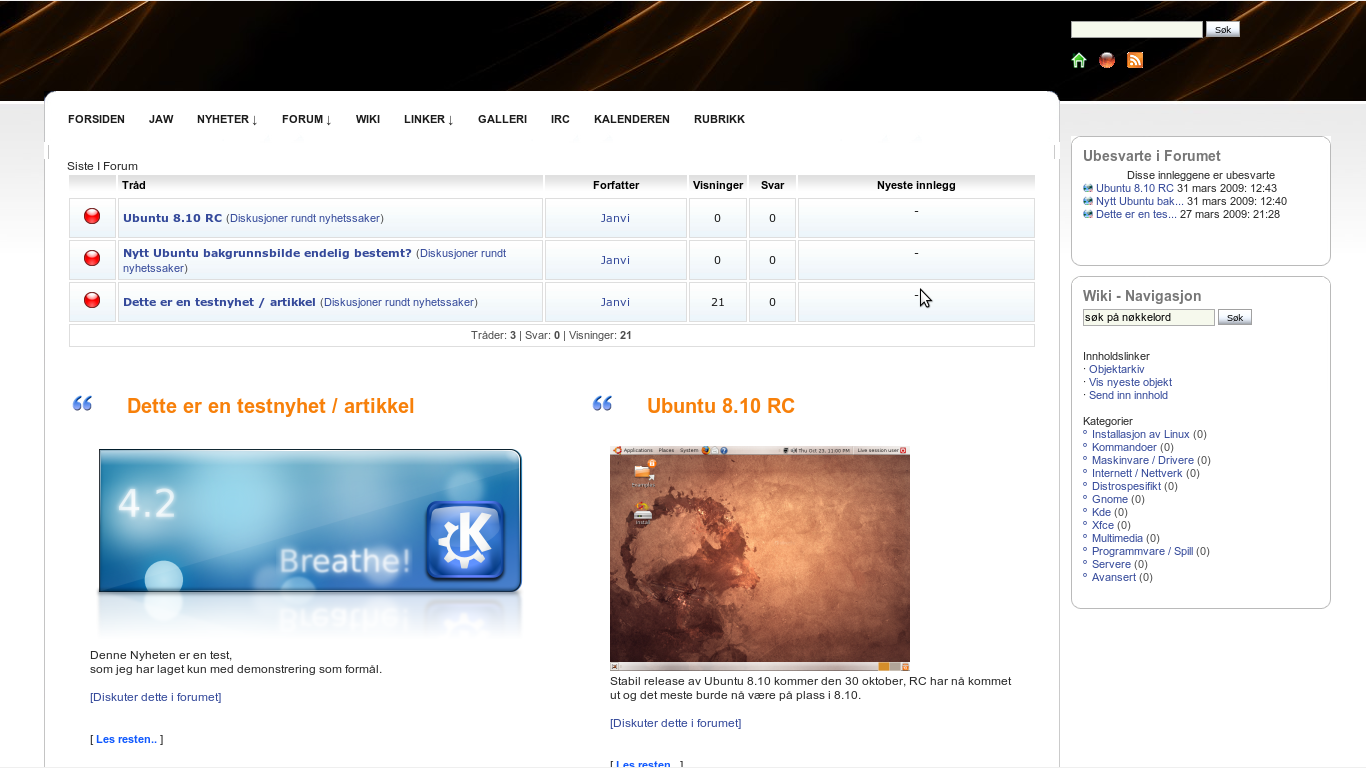
Task: Click the globe icon beside sidebar Ubuntu 8.10 RC
Action: coord(1088,188)
